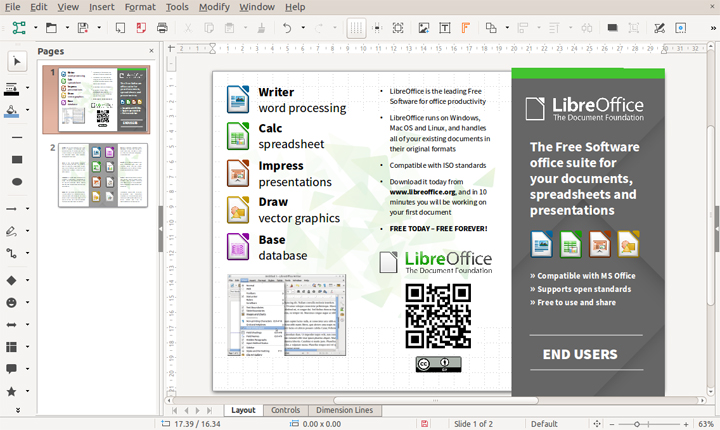Select the Stars shapes tool

(x=11, y=391)
